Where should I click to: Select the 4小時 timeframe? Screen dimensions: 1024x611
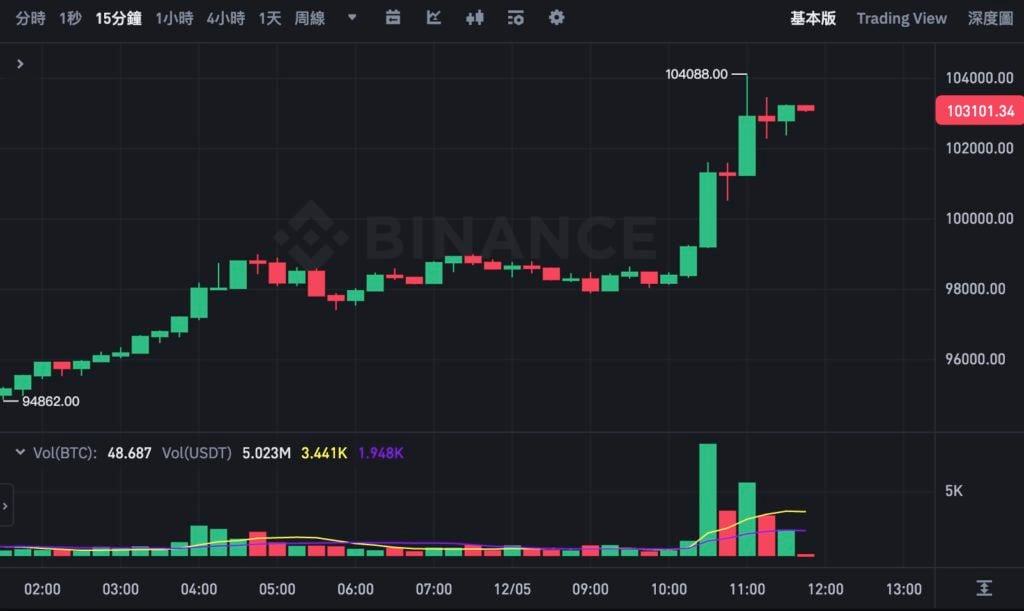[225, 18]
